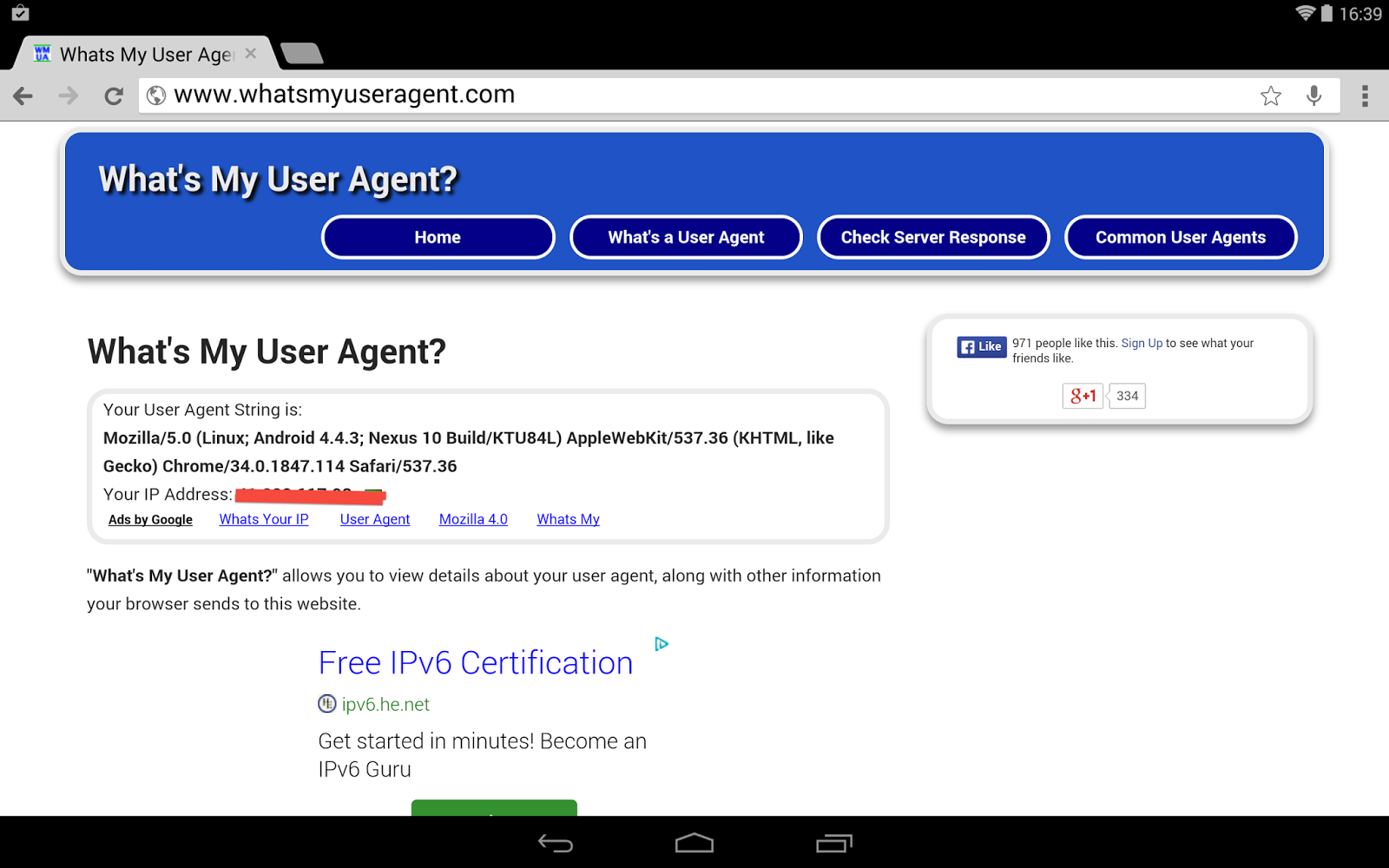Click the 334 Google plus count
1389x868 pixels.
(x=1127, y=396)
